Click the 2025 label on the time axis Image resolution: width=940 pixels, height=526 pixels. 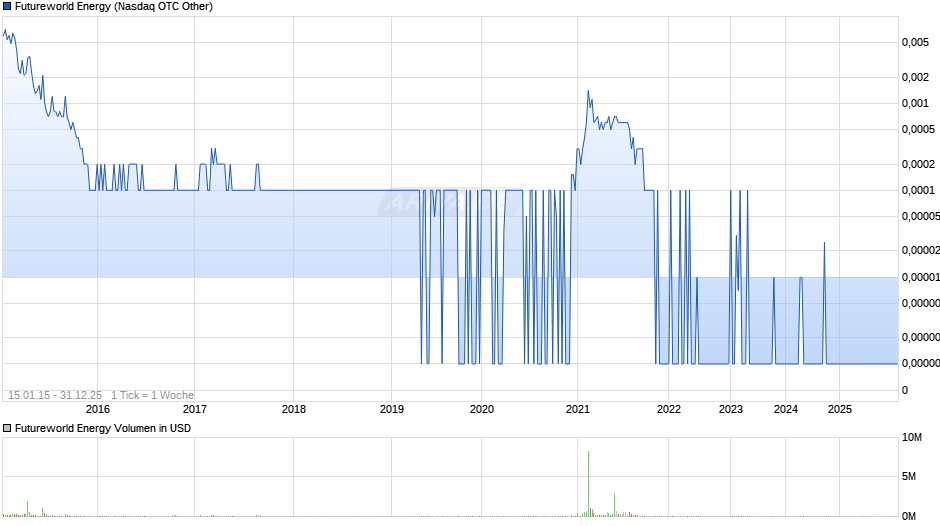[840, 409]
